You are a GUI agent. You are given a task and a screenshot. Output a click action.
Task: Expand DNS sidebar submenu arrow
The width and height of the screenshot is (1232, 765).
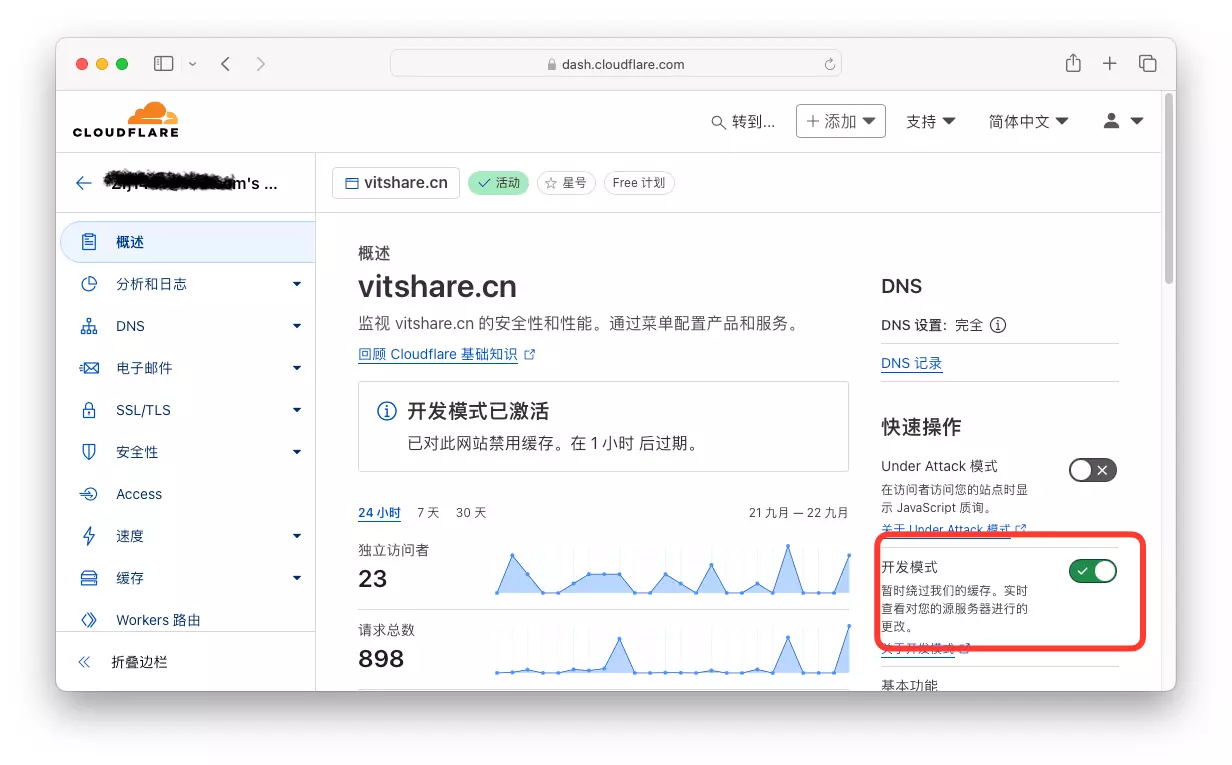[297, 326]
